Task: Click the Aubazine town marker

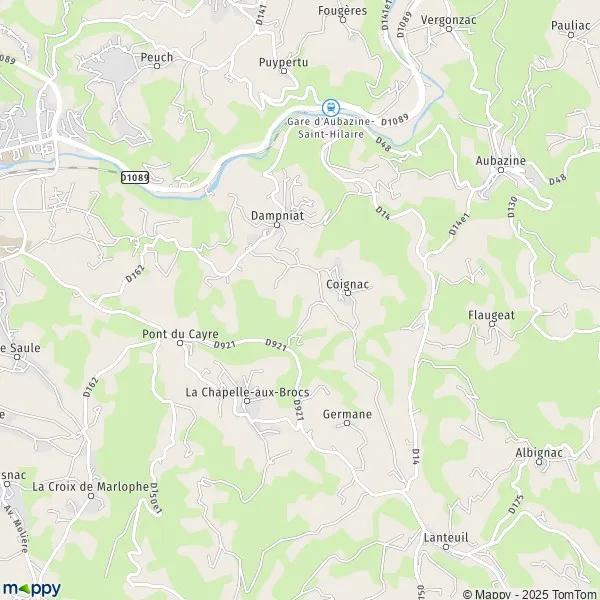Action: (501, 170)
